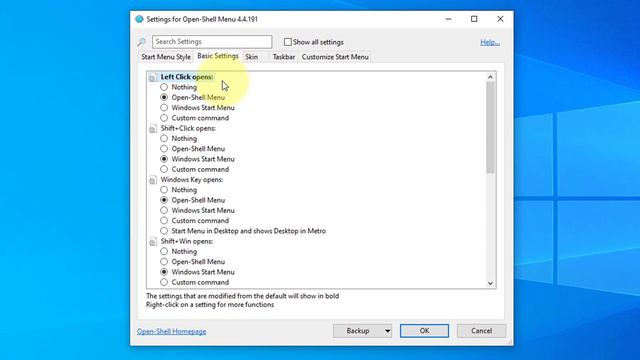Select Start Menu in Desktop and shows Desktop in Metro

coord(164,231)
